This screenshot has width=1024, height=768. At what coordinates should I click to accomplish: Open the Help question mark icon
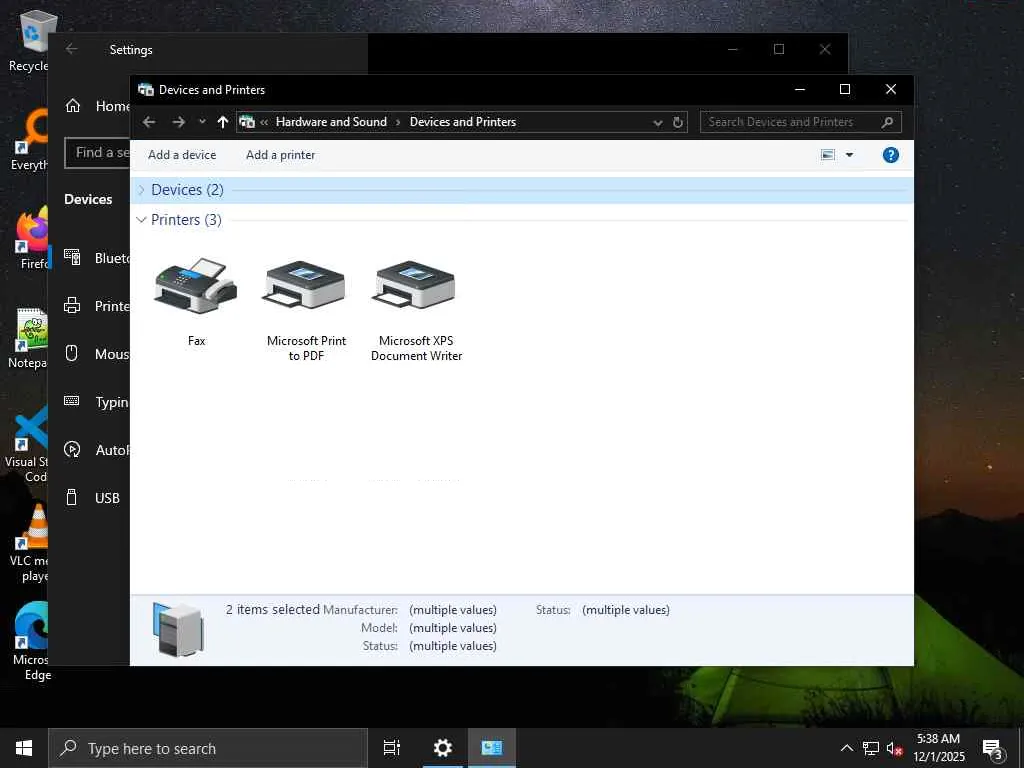click(x=890, y=155)
